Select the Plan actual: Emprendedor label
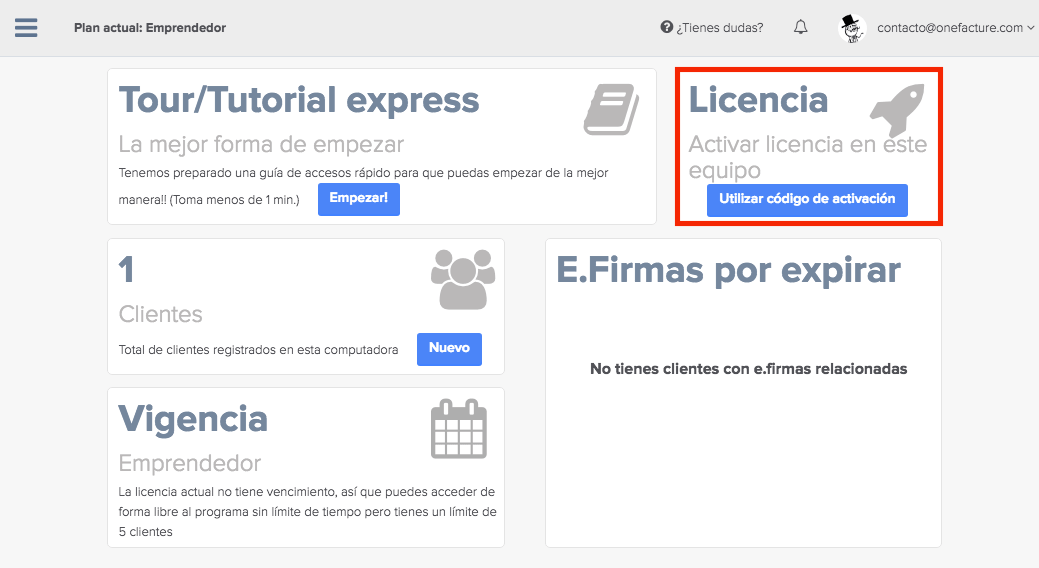 [150, 28]
